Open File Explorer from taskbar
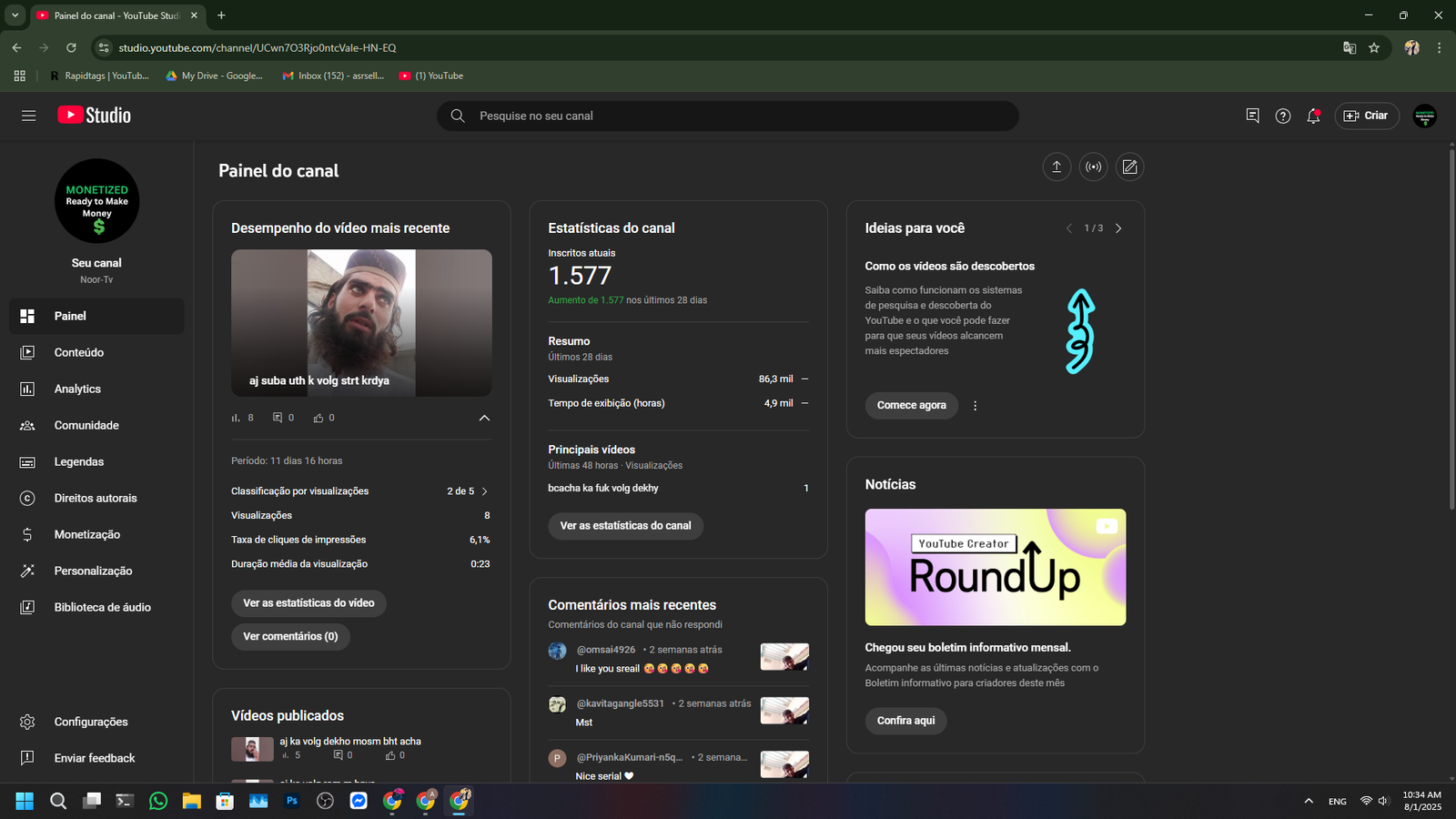Viewport: 1456px width, 819px height. click(191, 801)
